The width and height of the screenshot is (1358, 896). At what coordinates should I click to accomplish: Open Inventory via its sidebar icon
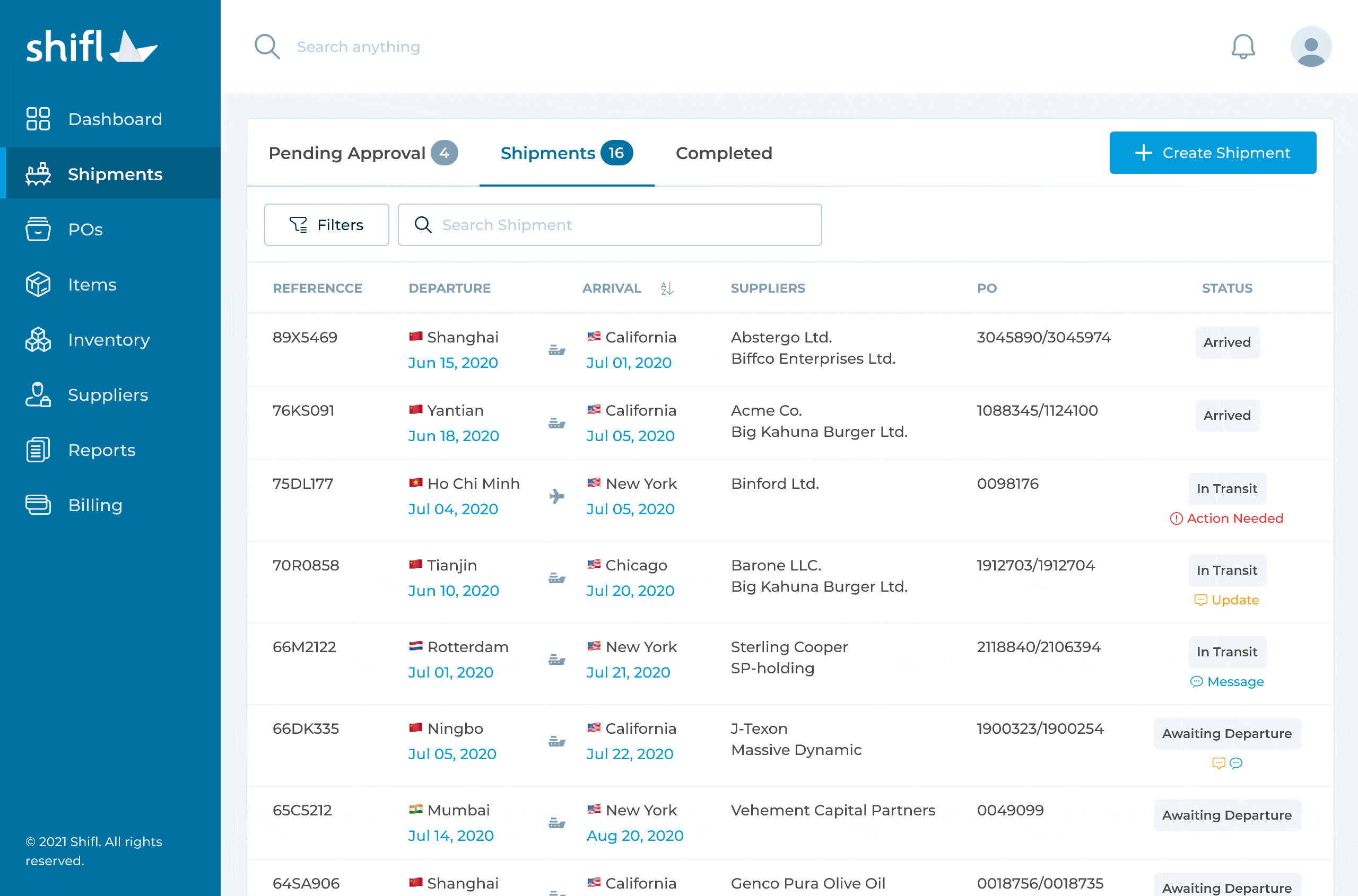point(38,339)
